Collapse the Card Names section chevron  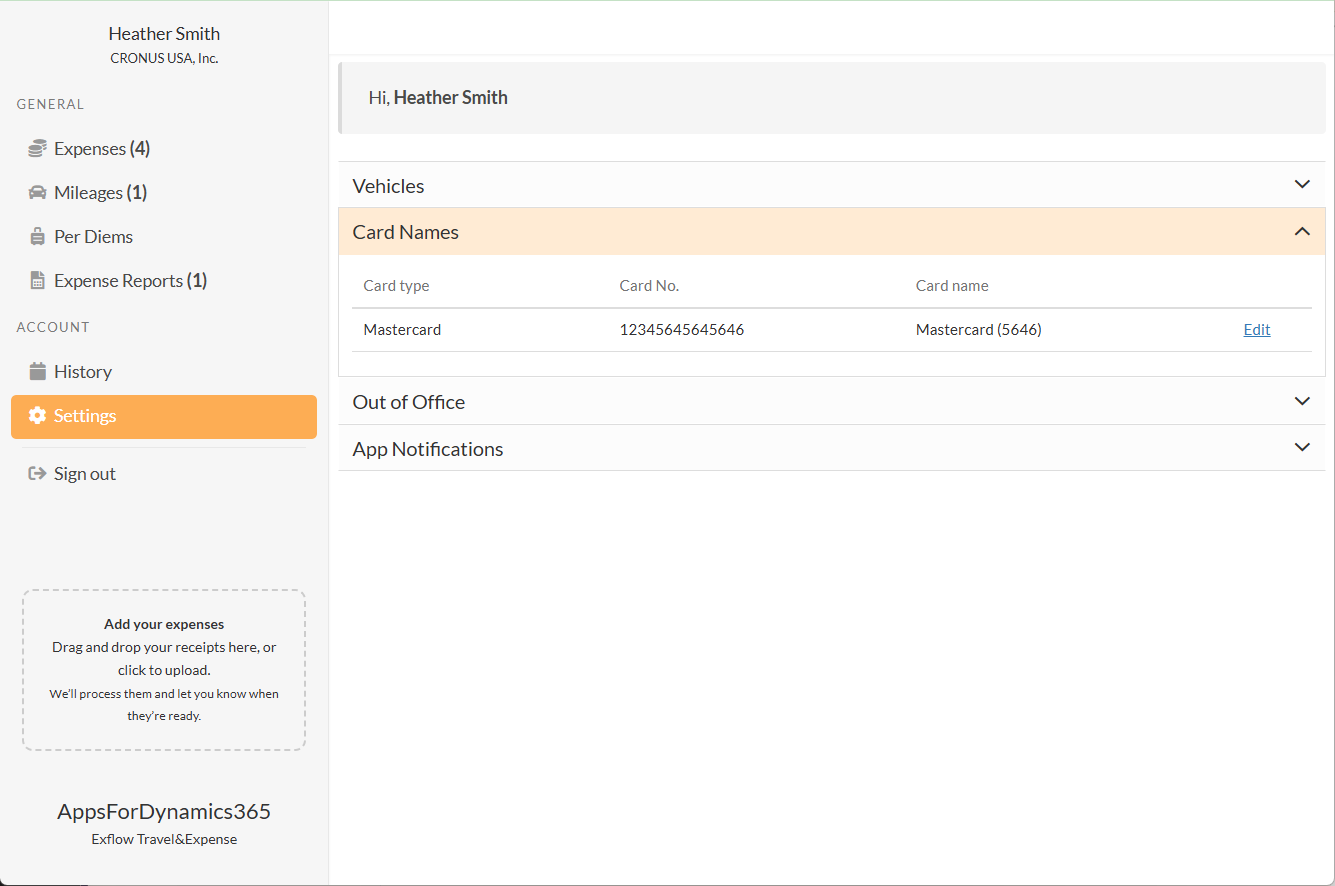1301,232
